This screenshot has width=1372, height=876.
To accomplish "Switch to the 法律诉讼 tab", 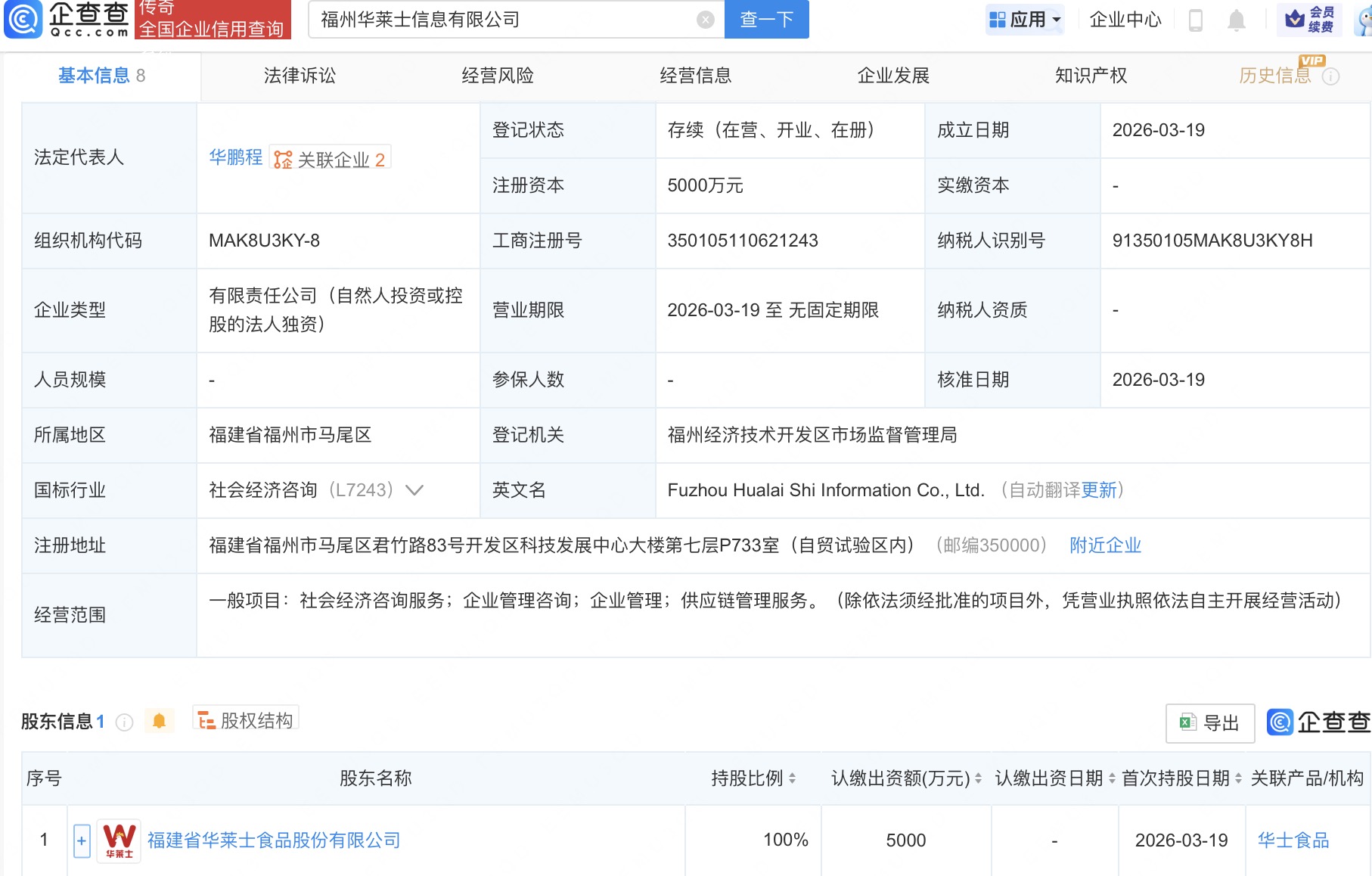I will click(x=300, y=76).
